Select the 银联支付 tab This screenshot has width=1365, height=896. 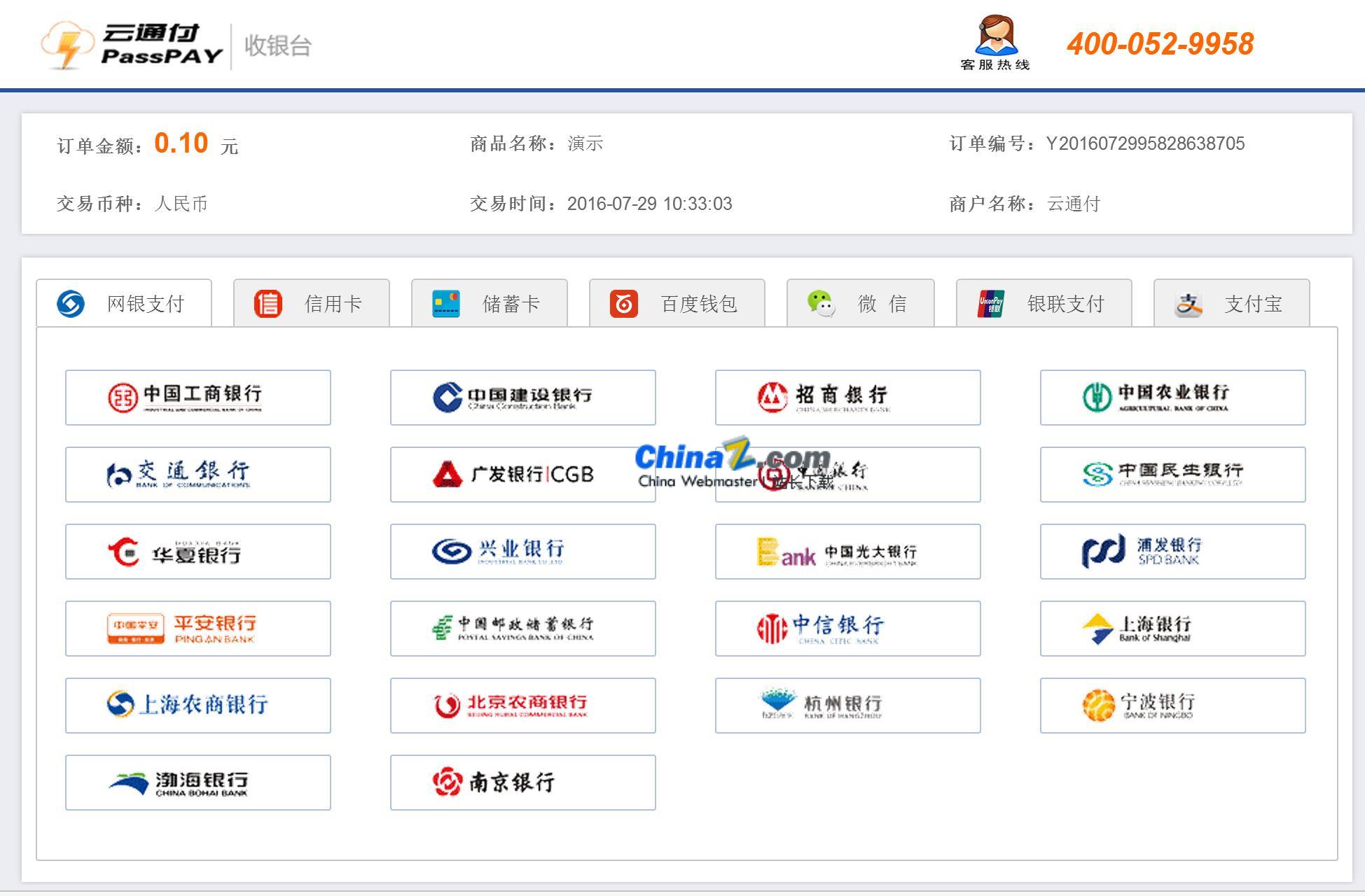(1044, 303)
